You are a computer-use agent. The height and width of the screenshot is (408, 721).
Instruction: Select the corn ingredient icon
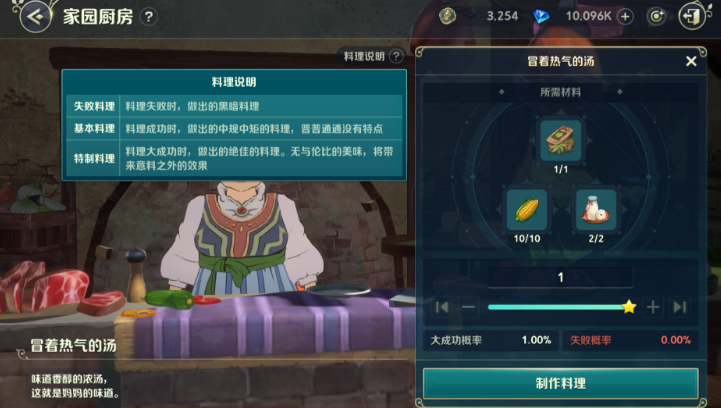(526, 210)
